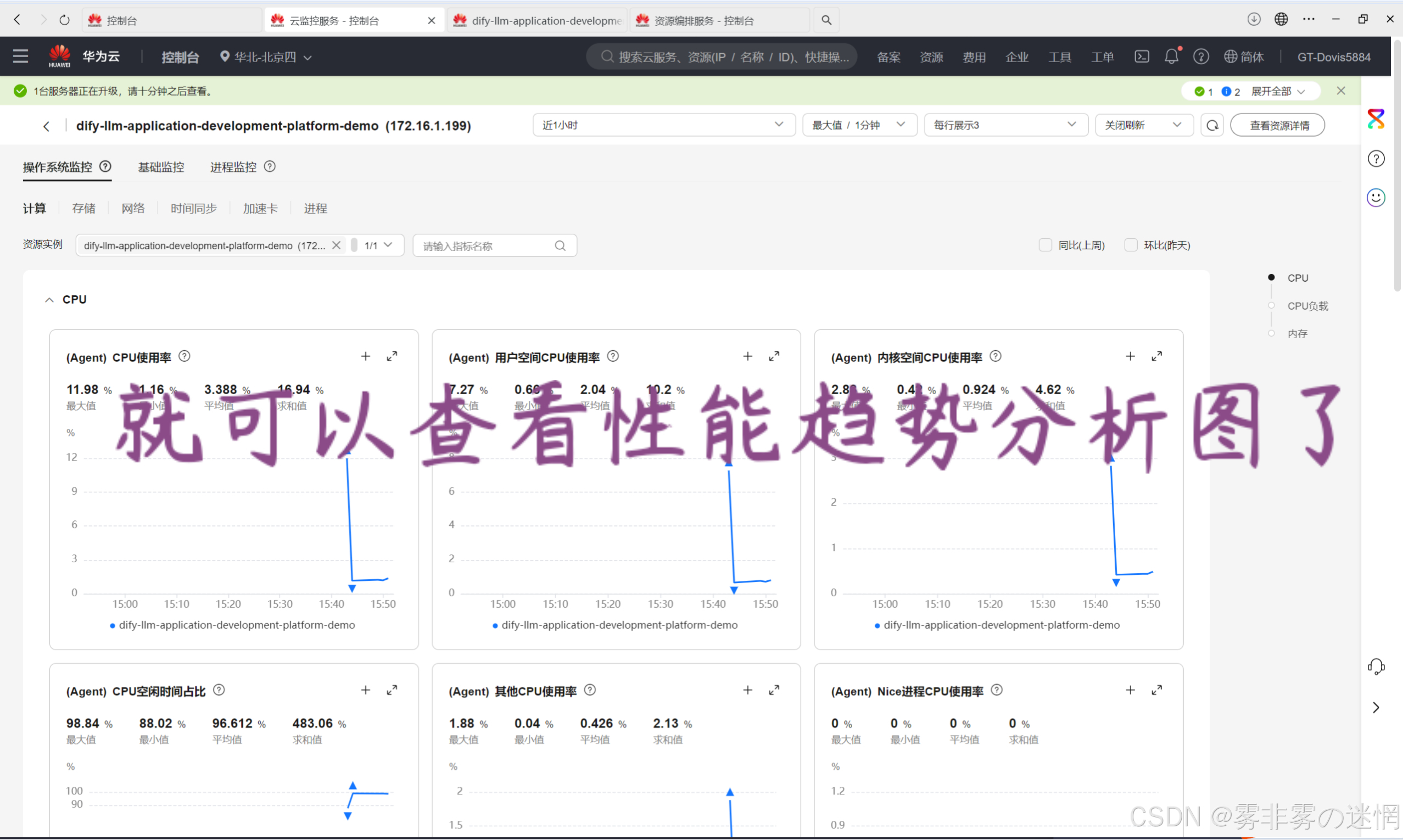The height and width of the screenshot is (840, 1403).
Task: Click the page vertical scrollbar
Action: click(1398, 164)
